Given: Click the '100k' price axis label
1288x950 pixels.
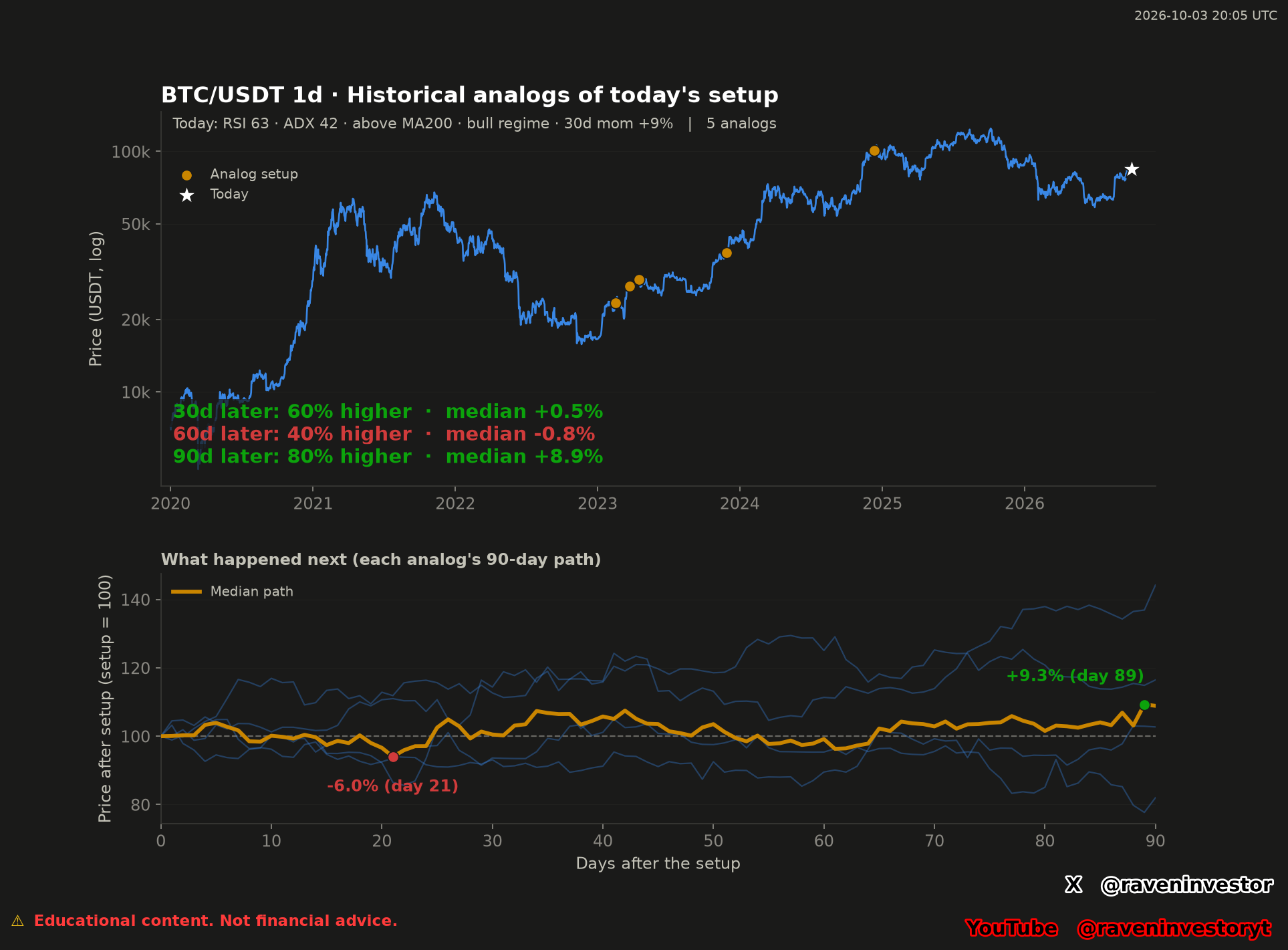Looking at the screenshot, I should 131,152.
